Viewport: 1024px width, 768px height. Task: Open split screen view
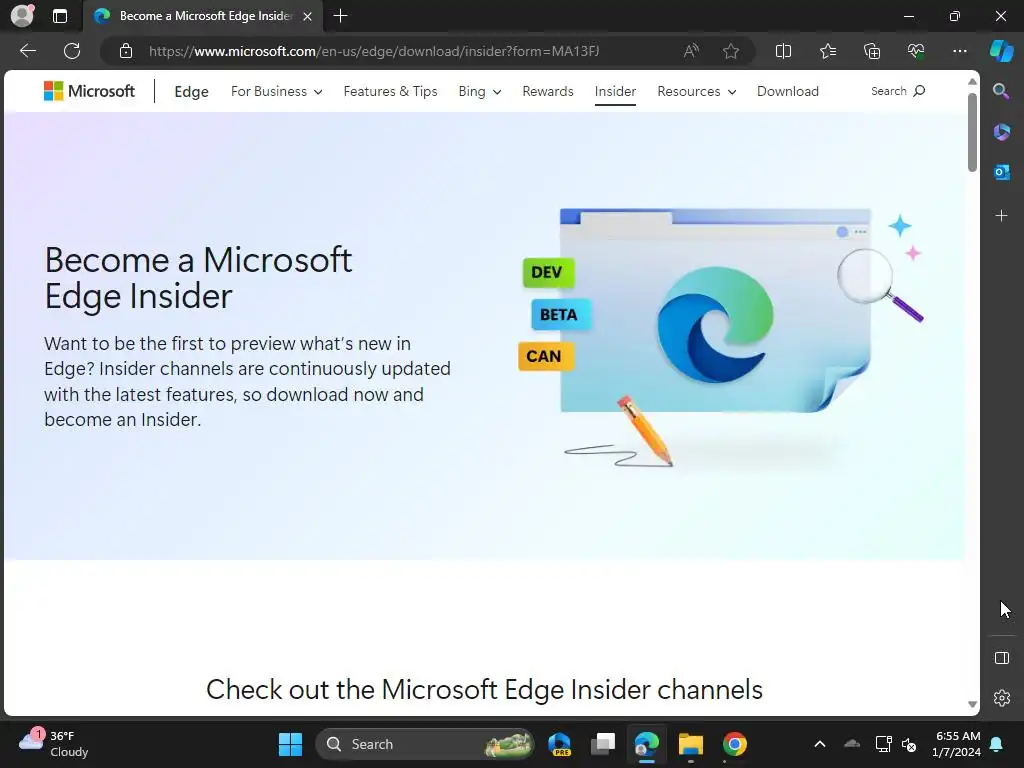click(783, 51)
